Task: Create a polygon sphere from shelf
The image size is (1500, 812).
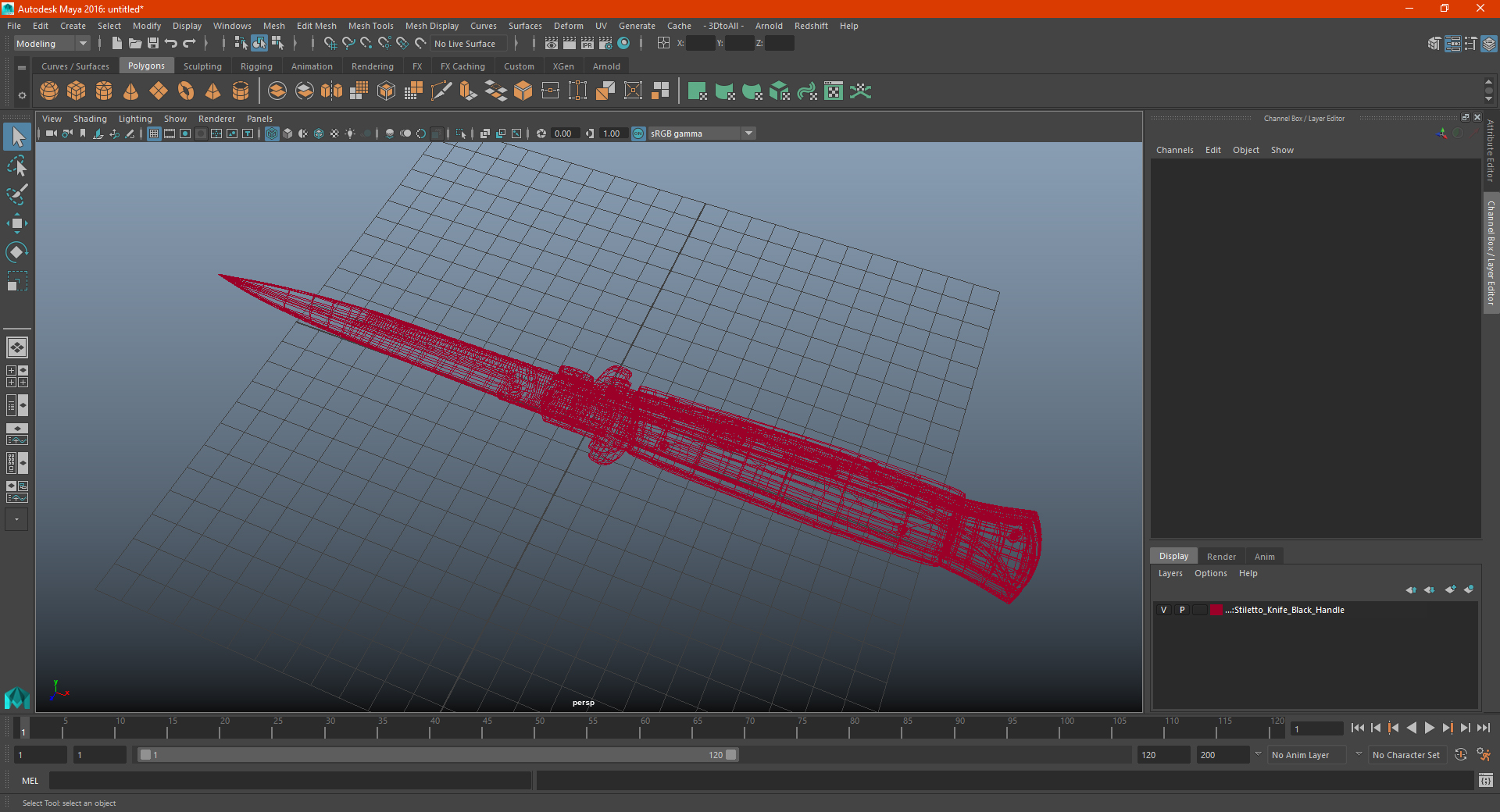Action: (49, 91)
